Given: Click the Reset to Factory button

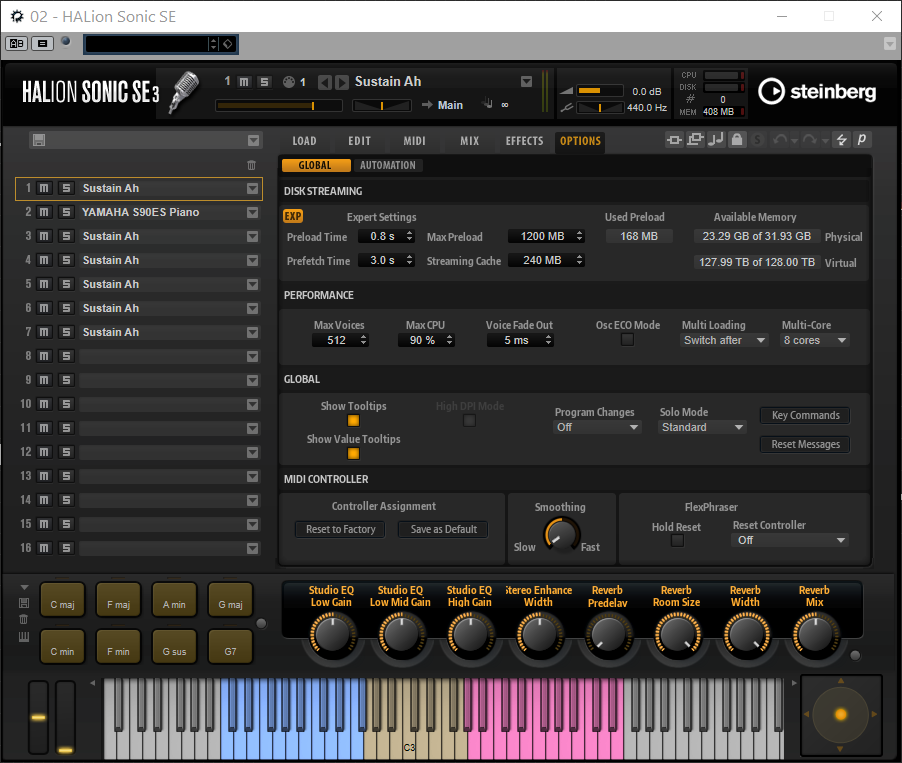Looking at the screenshot, I should (x=341, y=529).
